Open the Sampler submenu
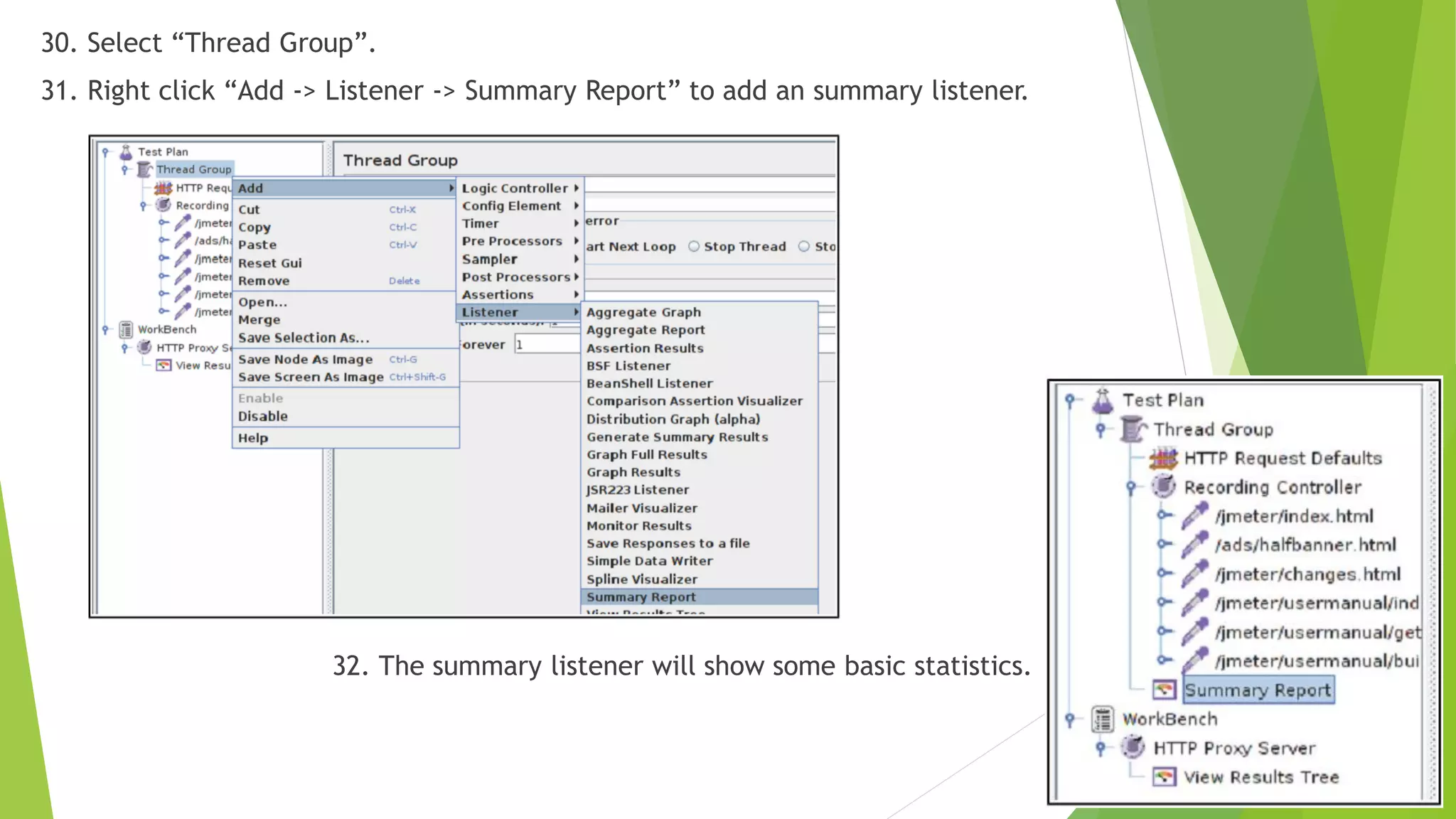 click(520, 259)
